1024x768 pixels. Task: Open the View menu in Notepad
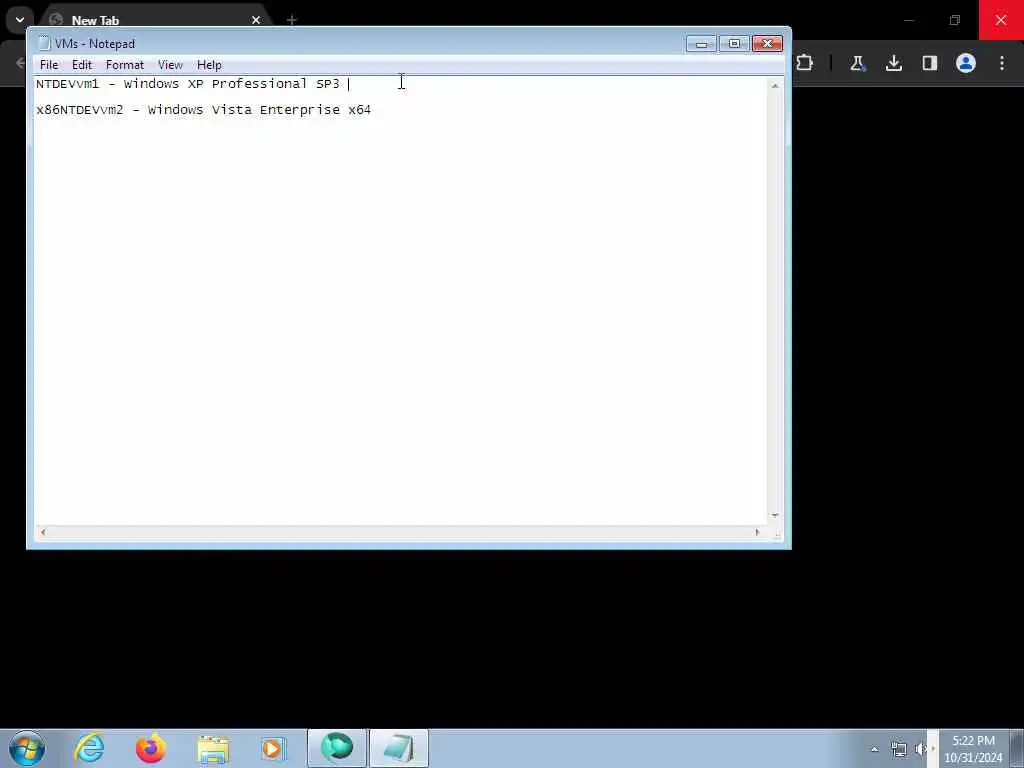click(x=170, y=65)
